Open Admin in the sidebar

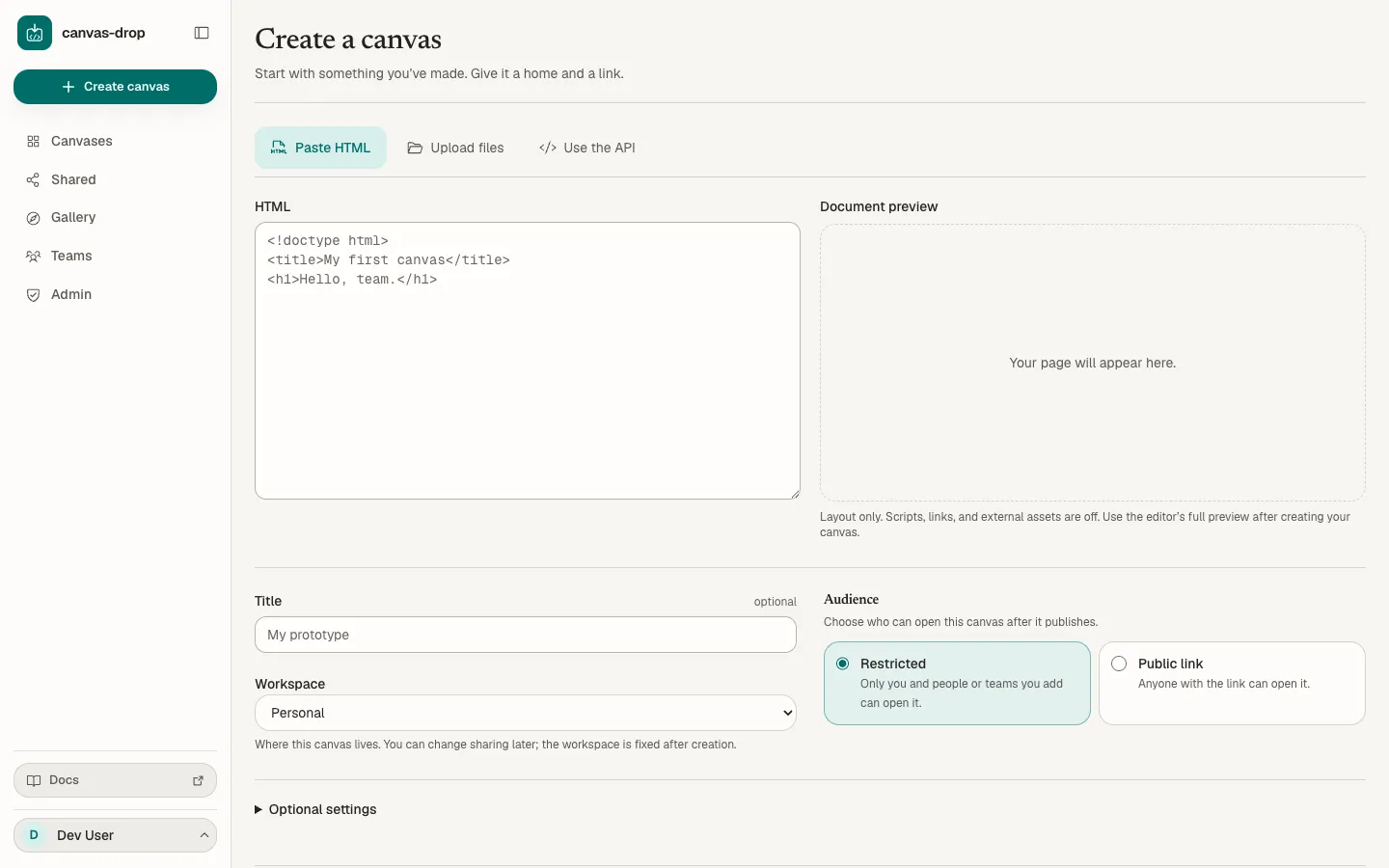click(x=115, y=295)
